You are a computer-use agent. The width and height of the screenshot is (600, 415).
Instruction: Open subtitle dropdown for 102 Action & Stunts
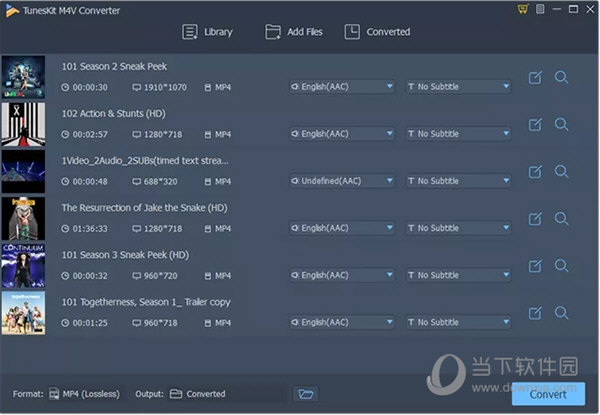tap(458, 134)
